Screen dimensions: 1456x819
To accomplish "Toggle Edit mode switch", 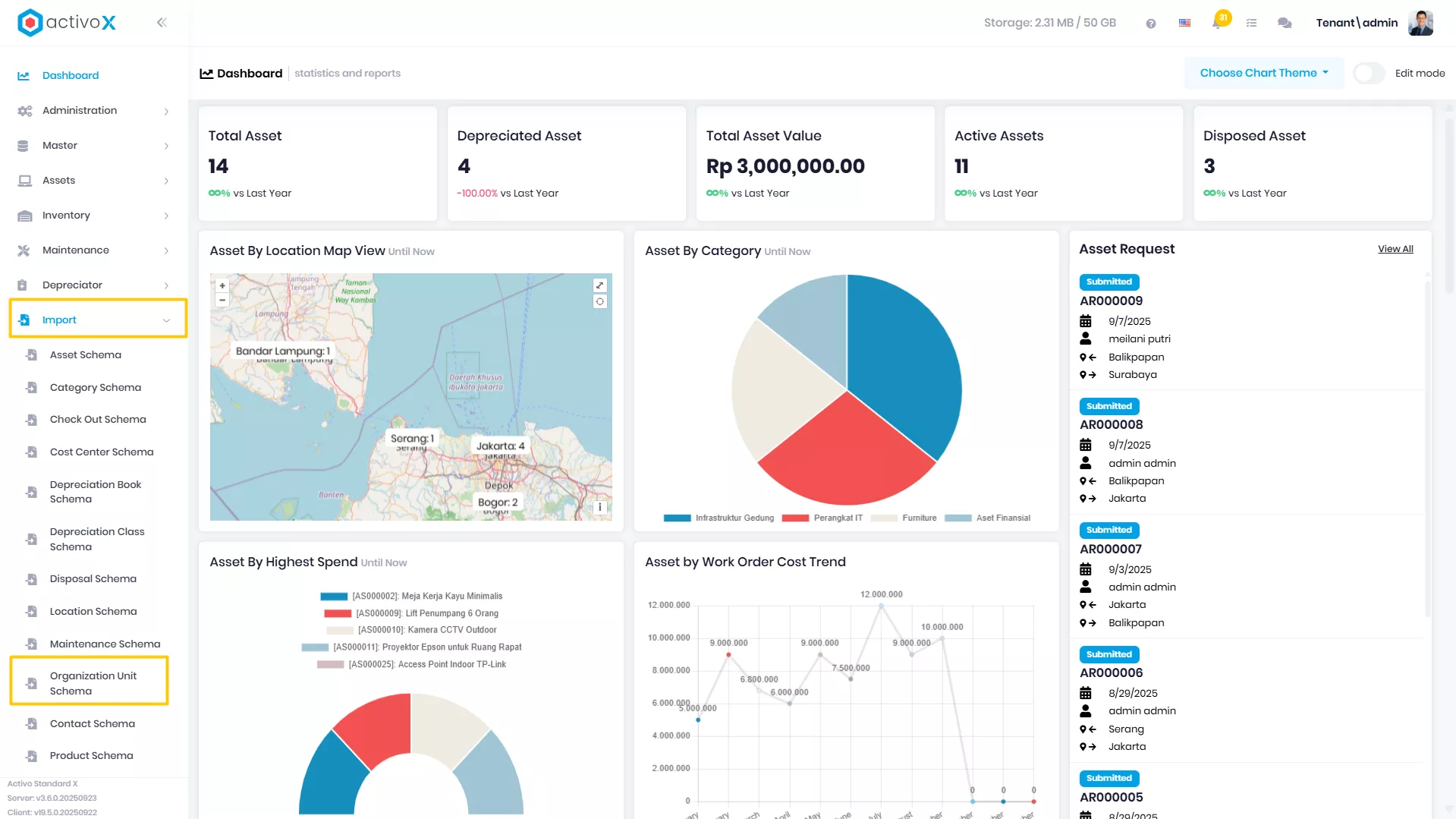I will (x=1370, y=74).
